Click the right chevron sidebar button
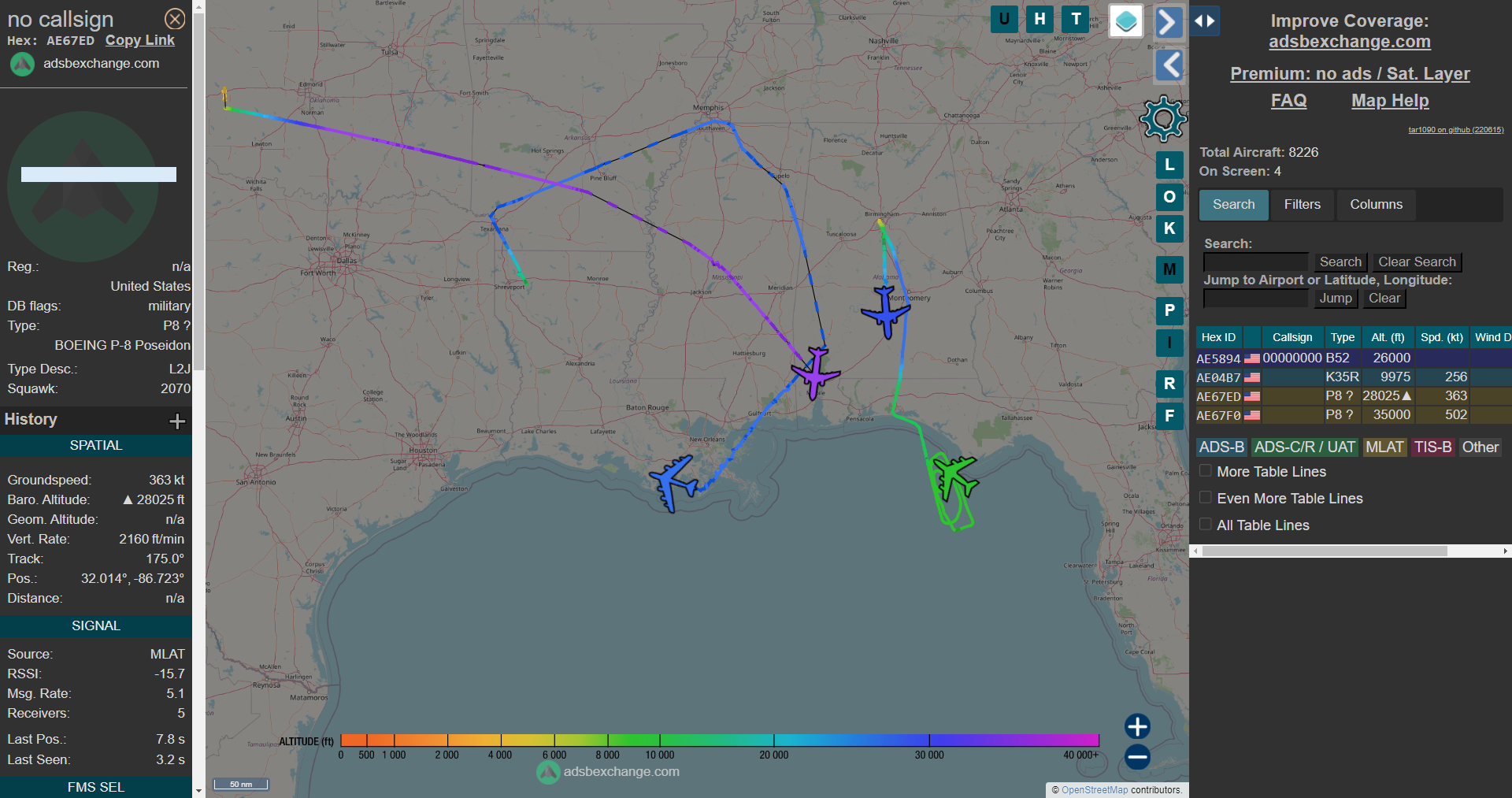 click(x=1169, y=22)
